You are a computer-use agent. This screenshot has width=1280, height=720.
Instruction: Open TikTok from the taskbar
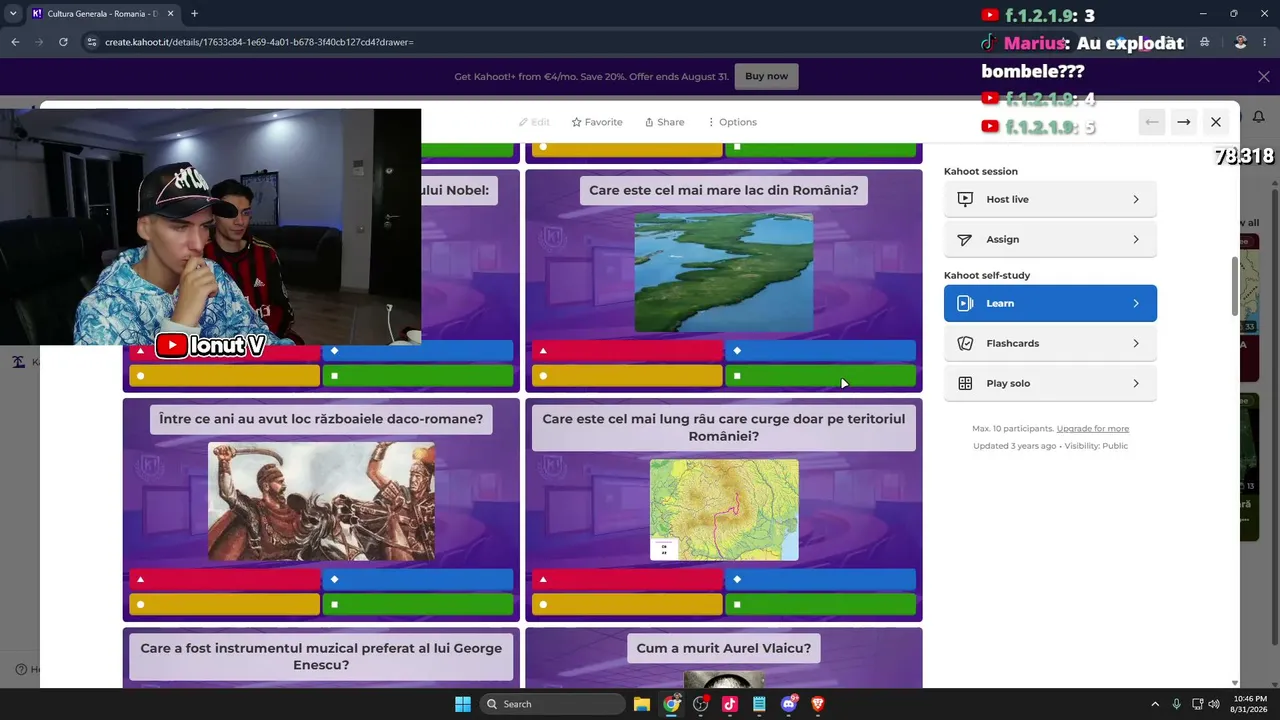(730, 704)
